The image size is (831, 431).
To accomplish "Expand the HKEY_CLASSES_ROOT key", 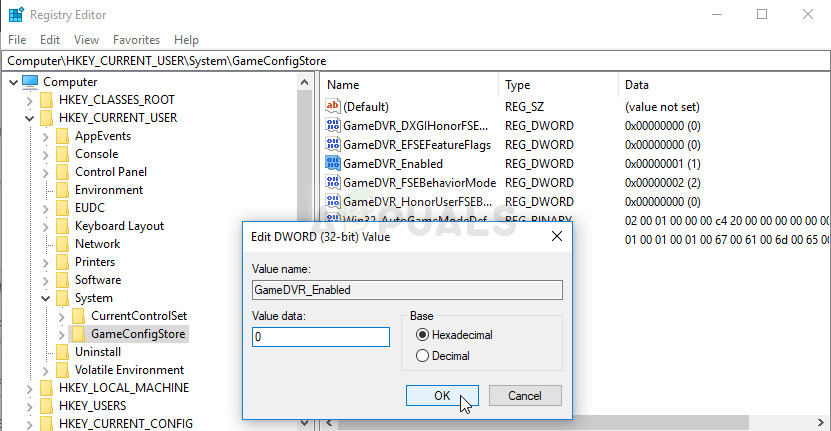I will pyautogui.click(x=30, y=100).
